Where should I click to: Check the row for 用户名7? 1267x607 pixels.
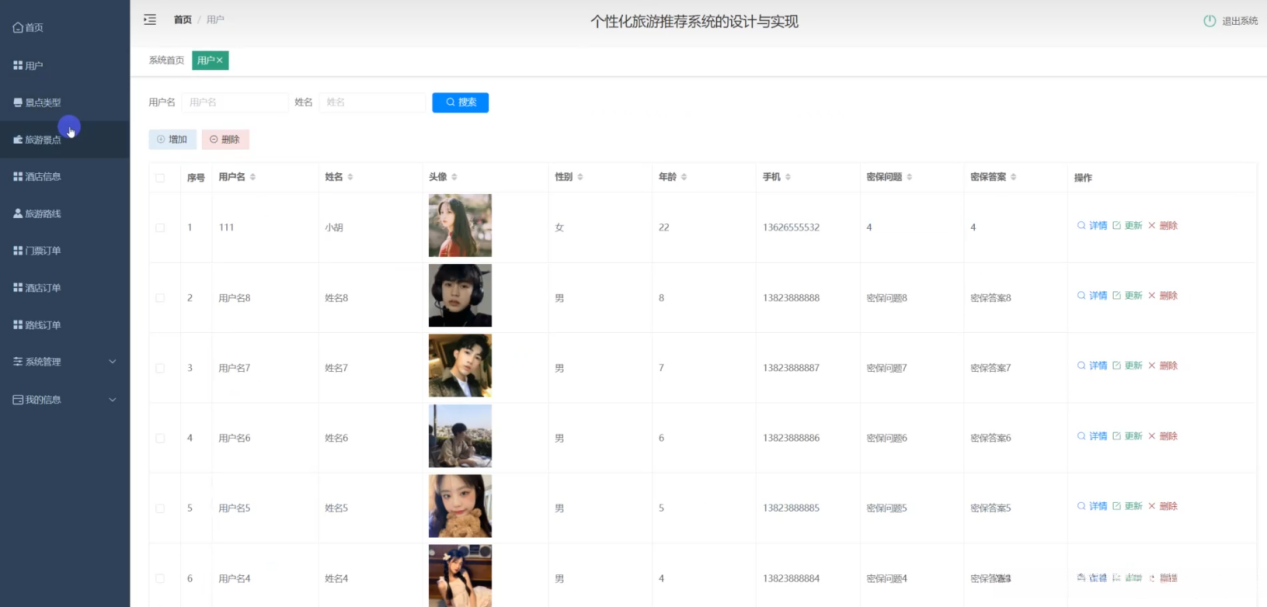point(160,368)
